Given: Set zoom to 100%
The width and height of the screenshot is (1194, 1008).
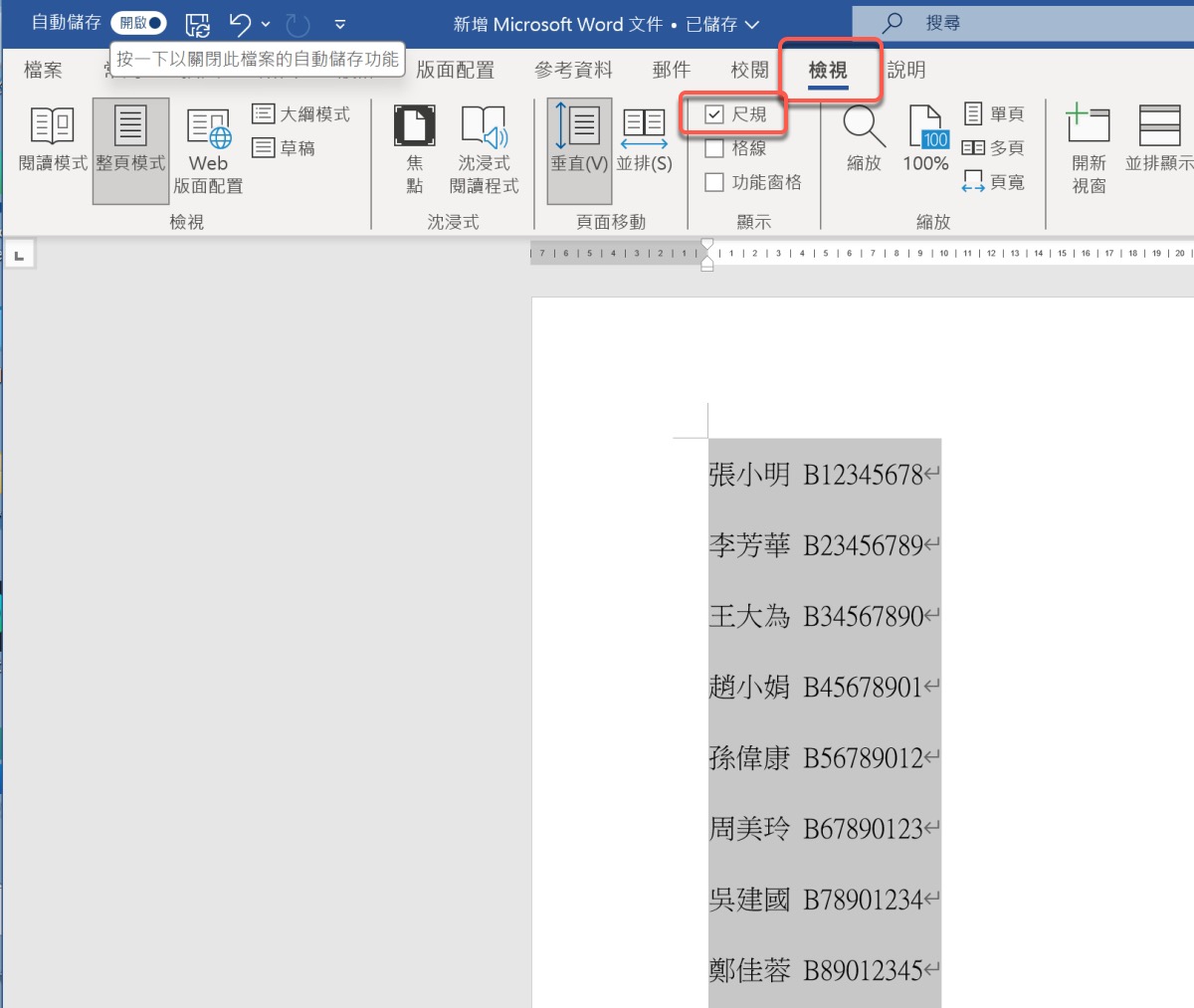Looking at the screenshot, I should click(926, 139).
